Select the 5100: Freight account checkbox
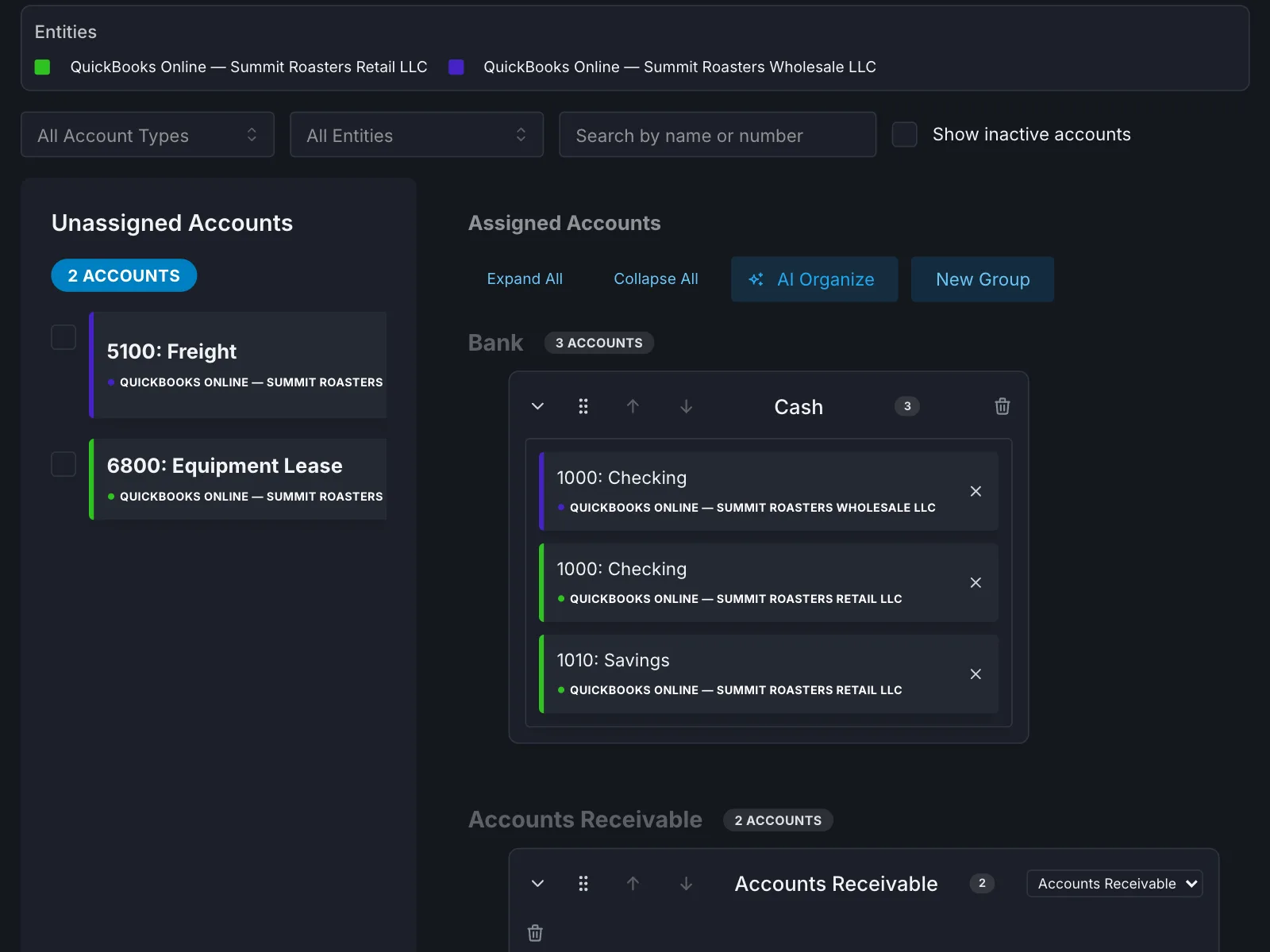Viewport: 1270px width, 952px height. [x=63, y=337]
